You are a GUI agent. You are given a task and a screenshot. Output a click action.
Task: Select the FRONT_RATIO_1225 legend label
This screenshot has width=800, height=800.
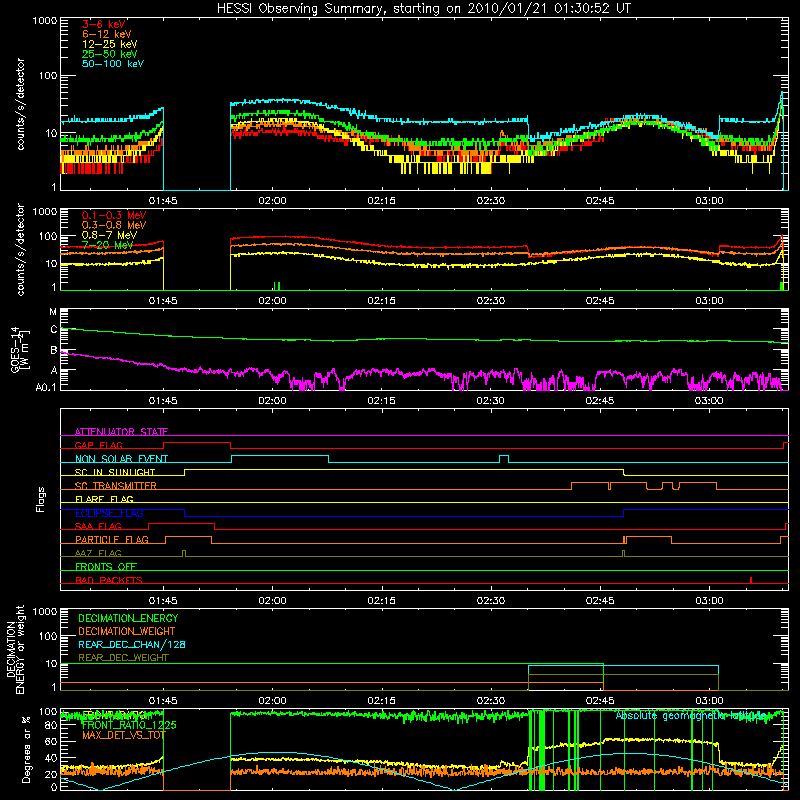pyautogui.click(x=129, y=725)
